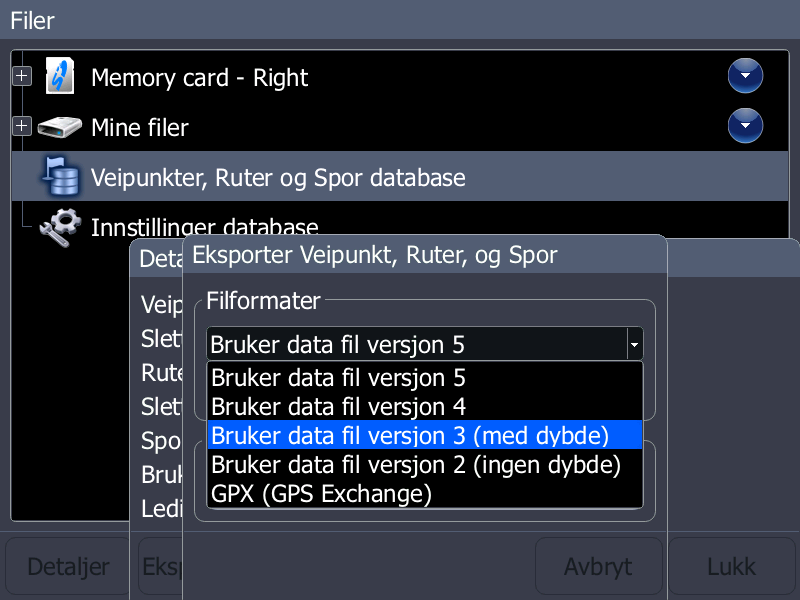Viewport: 800px width, 600px height.
Task: Open Memory card round blue arrow menu
Action: point(745,76)
